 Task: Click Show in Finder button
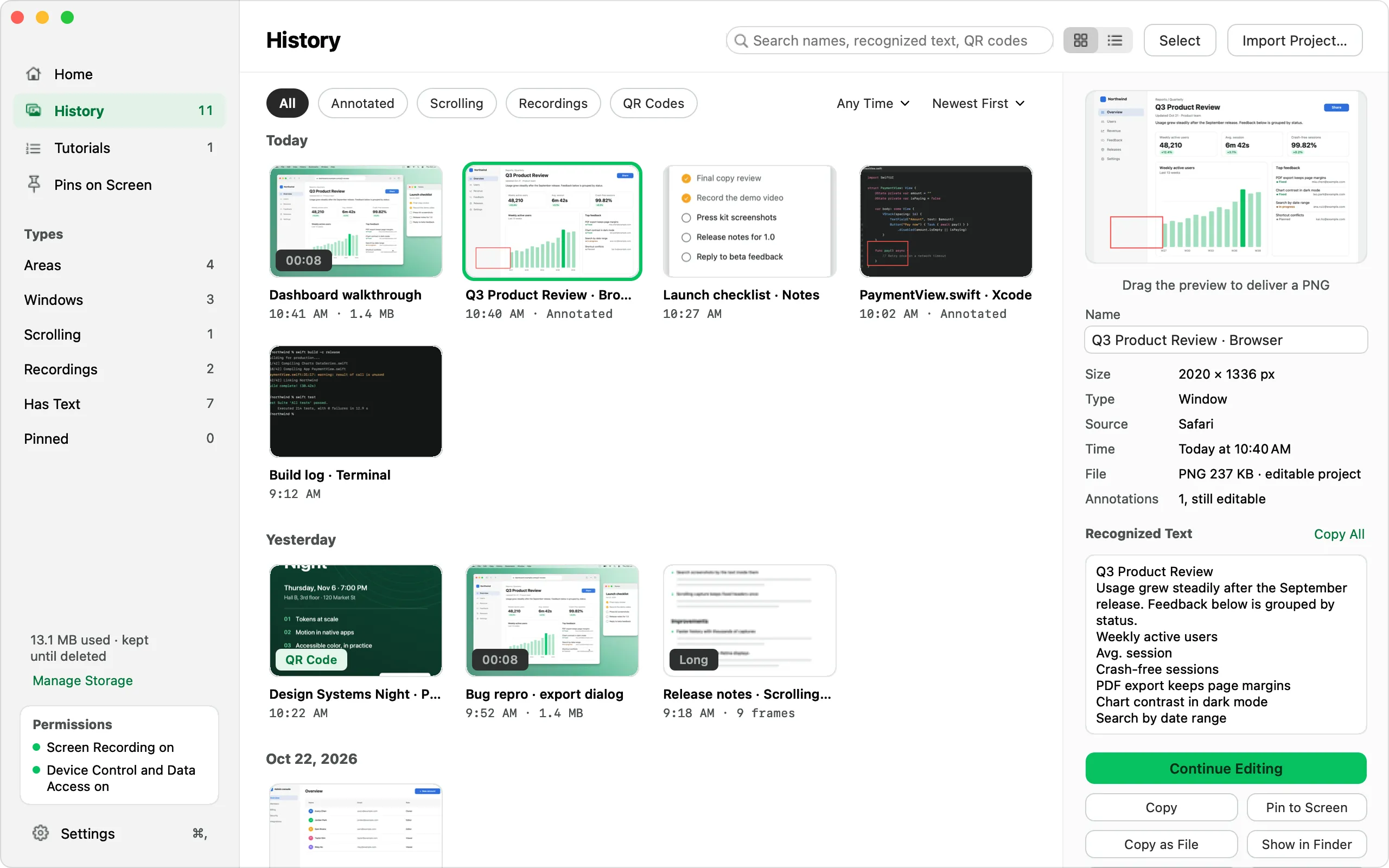[1307, 844]
